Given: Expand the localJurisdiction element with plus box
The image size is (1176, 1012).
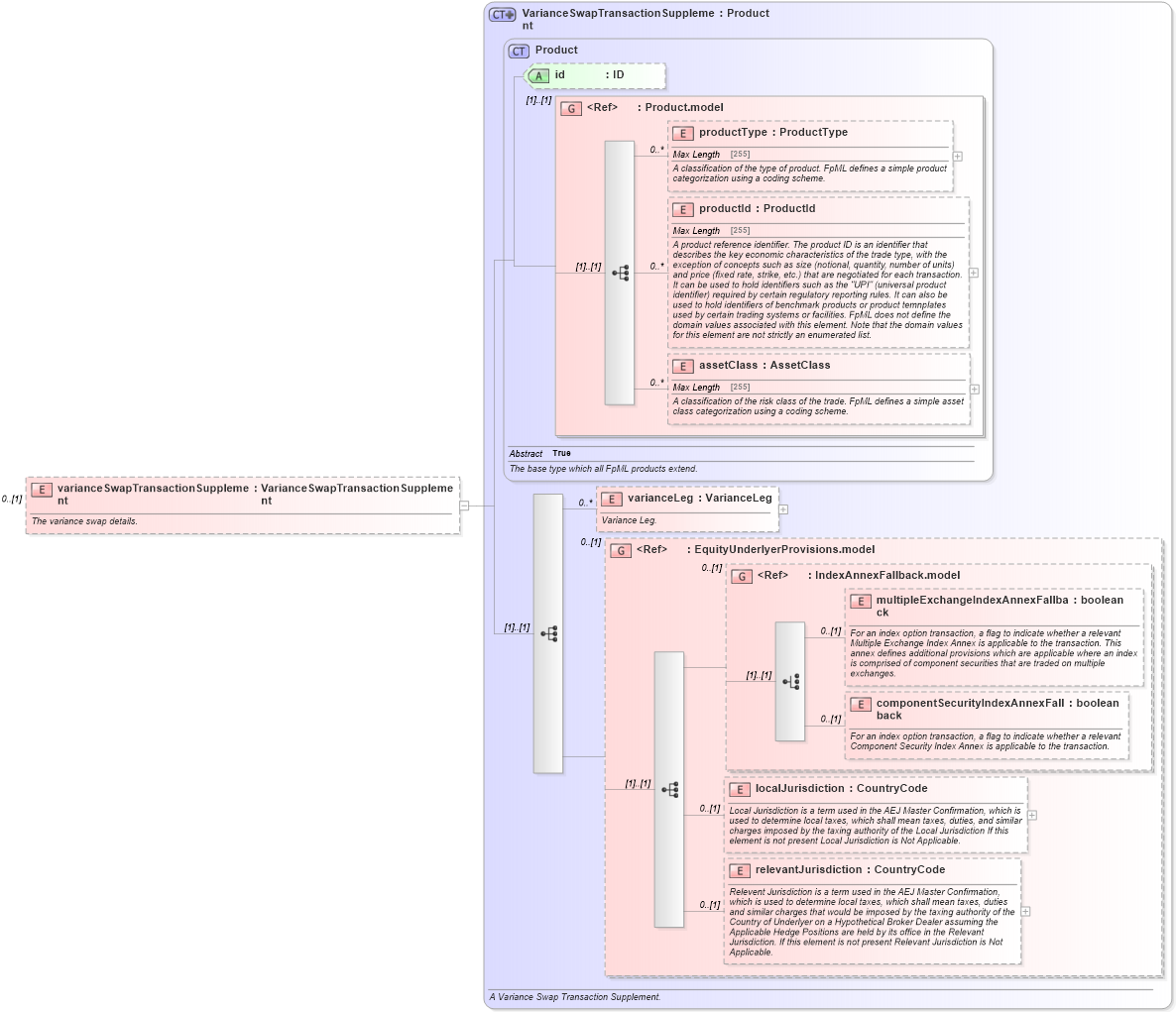Looking at the screenshot, I should [x=1032, y=816].
